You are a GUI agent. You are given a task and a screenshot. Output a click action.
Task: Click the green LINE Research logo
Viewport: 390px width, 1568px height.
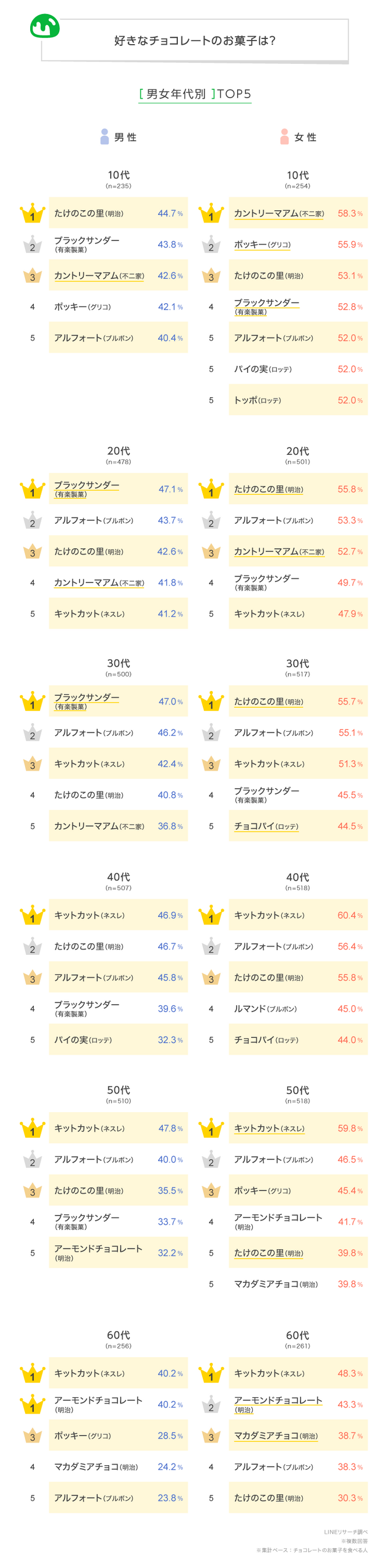point(45,26)
